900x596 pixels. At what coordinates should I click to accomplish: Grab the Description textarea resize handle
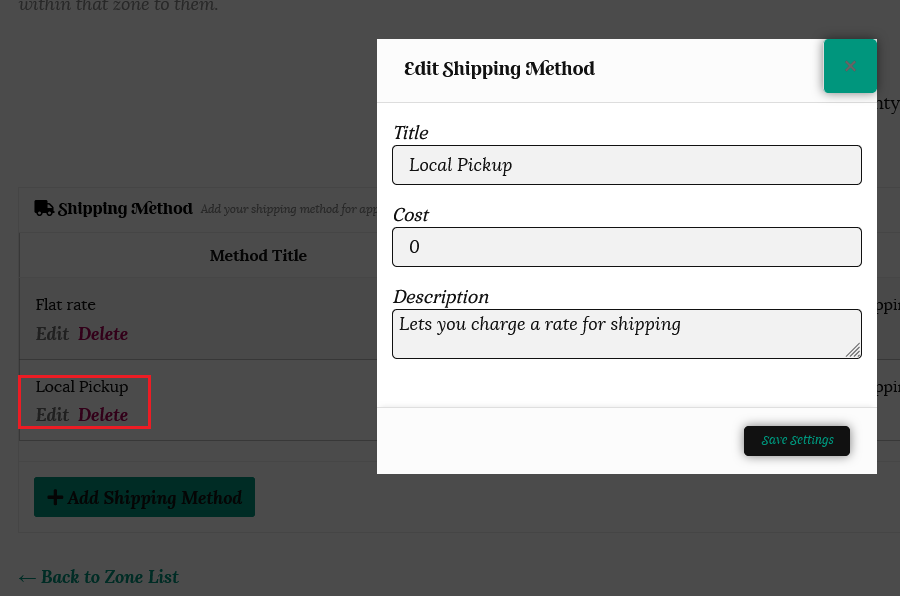pos(853,350)
